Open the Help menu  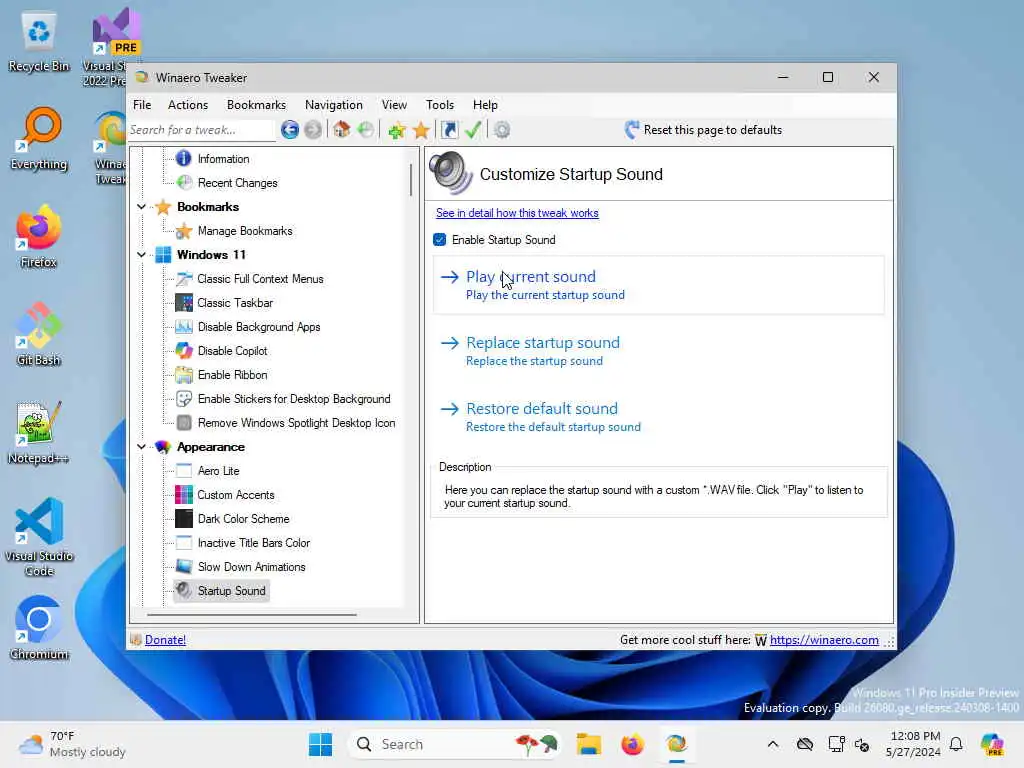(x=485, y=104)
